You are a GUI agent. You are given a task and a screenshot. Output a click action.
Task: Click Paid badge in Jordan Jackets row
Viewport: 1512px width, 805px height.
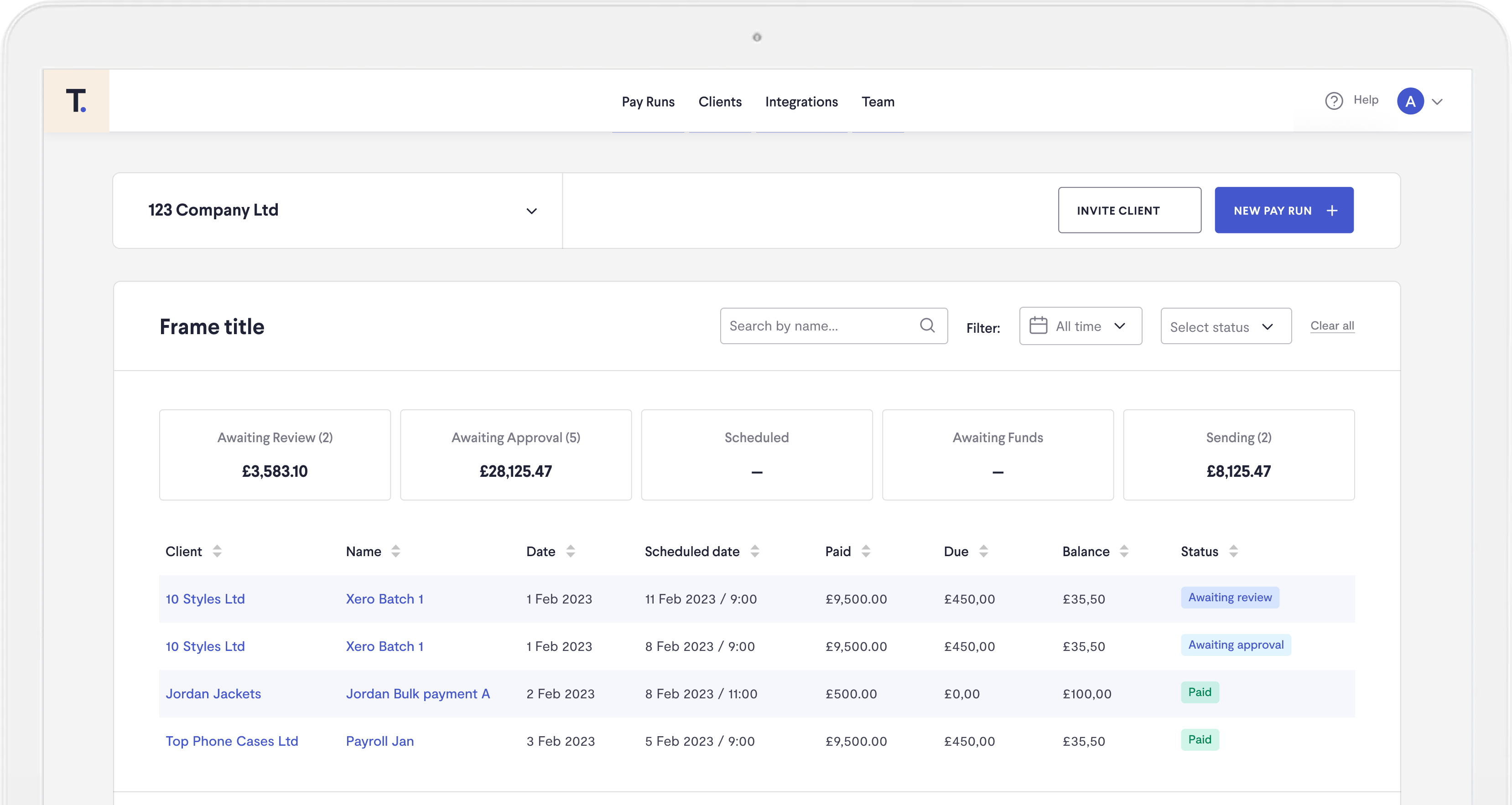[1200, 693]
